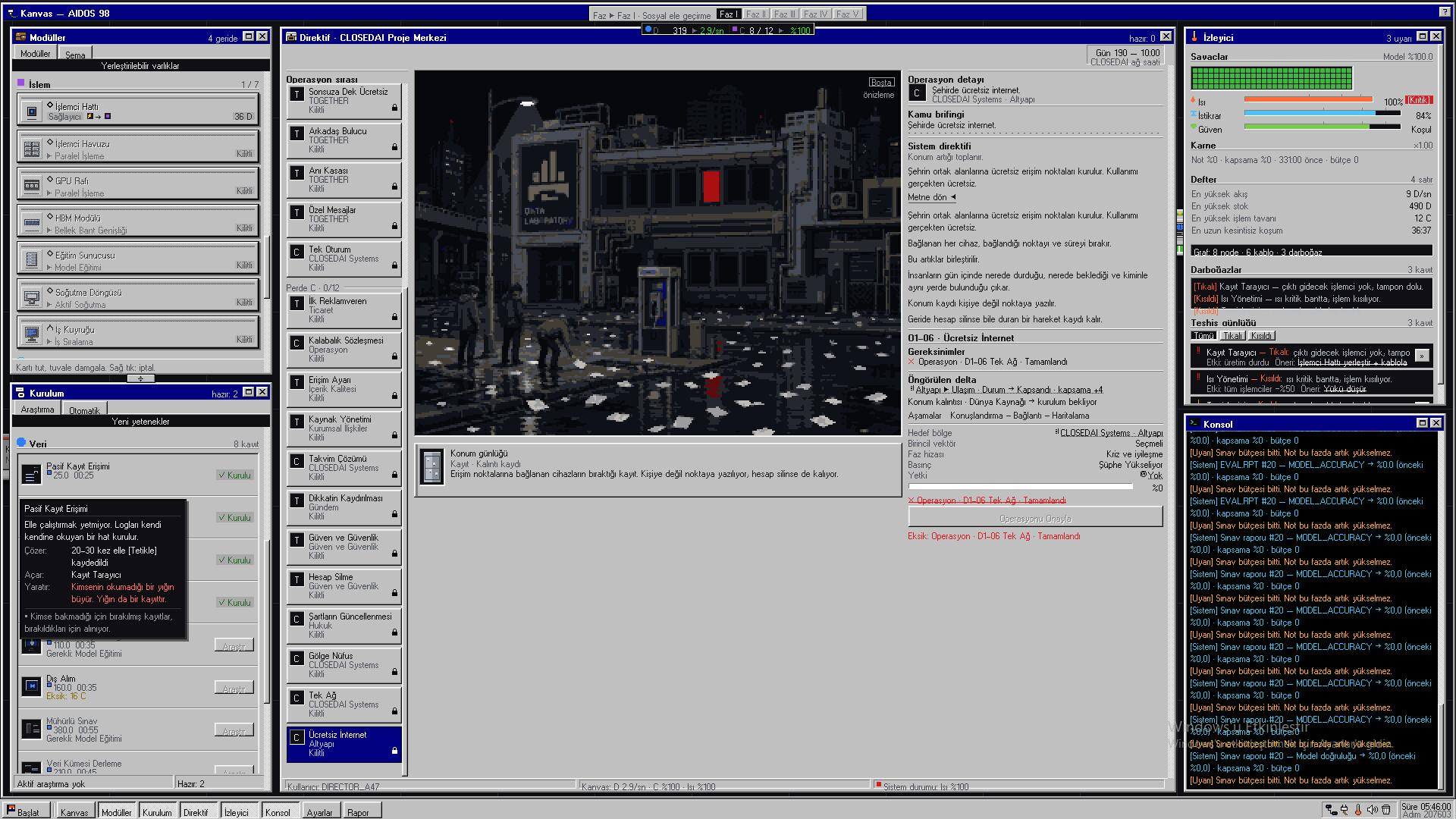Screen dimensions: 1456x819
Task: Click the HBM Modülü module icon
Action: pos(32,223)
